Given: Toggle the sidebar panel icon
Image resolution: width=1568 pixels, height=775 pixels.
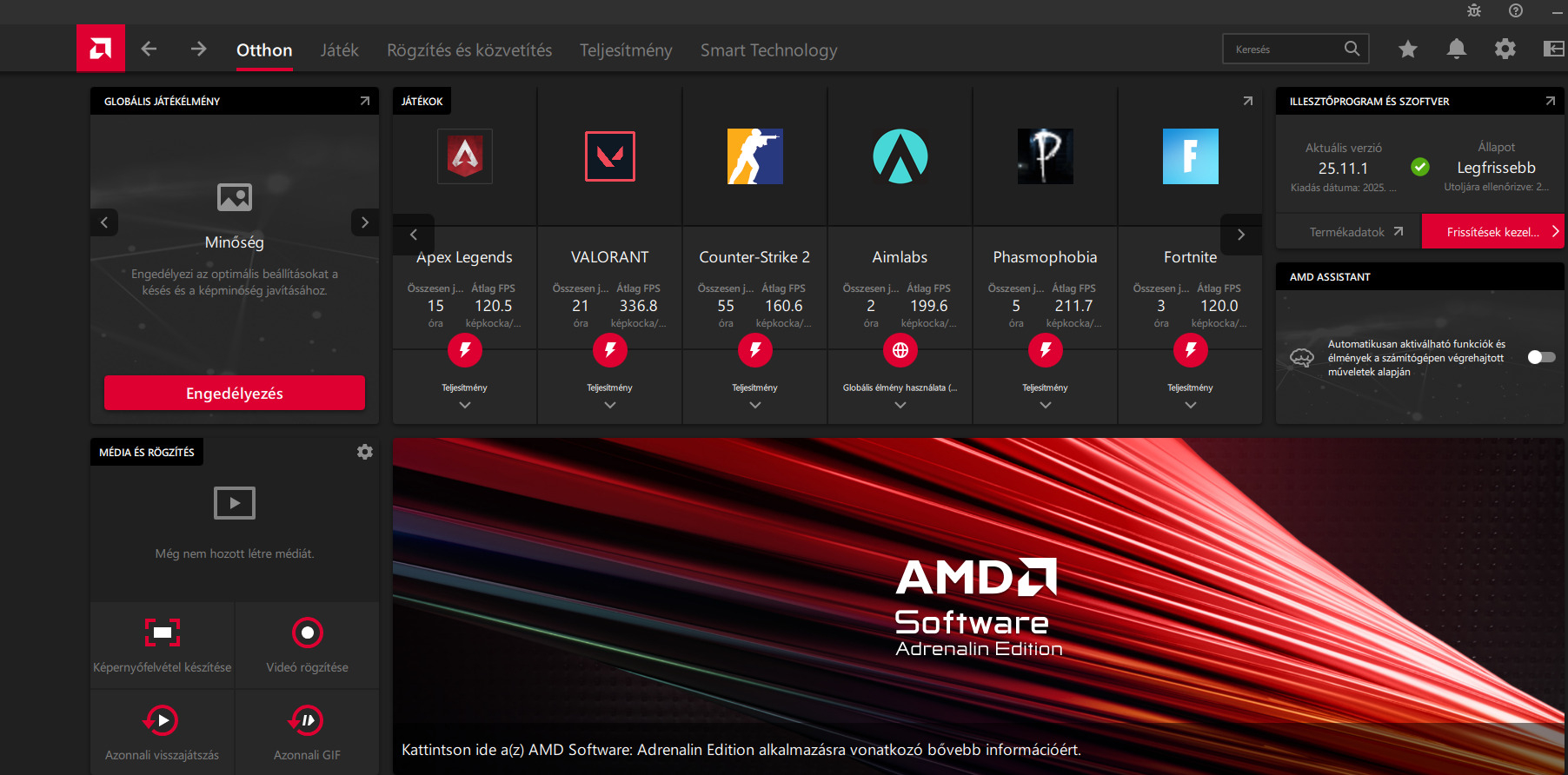Looking at the screenshot, I should 1554,49.
